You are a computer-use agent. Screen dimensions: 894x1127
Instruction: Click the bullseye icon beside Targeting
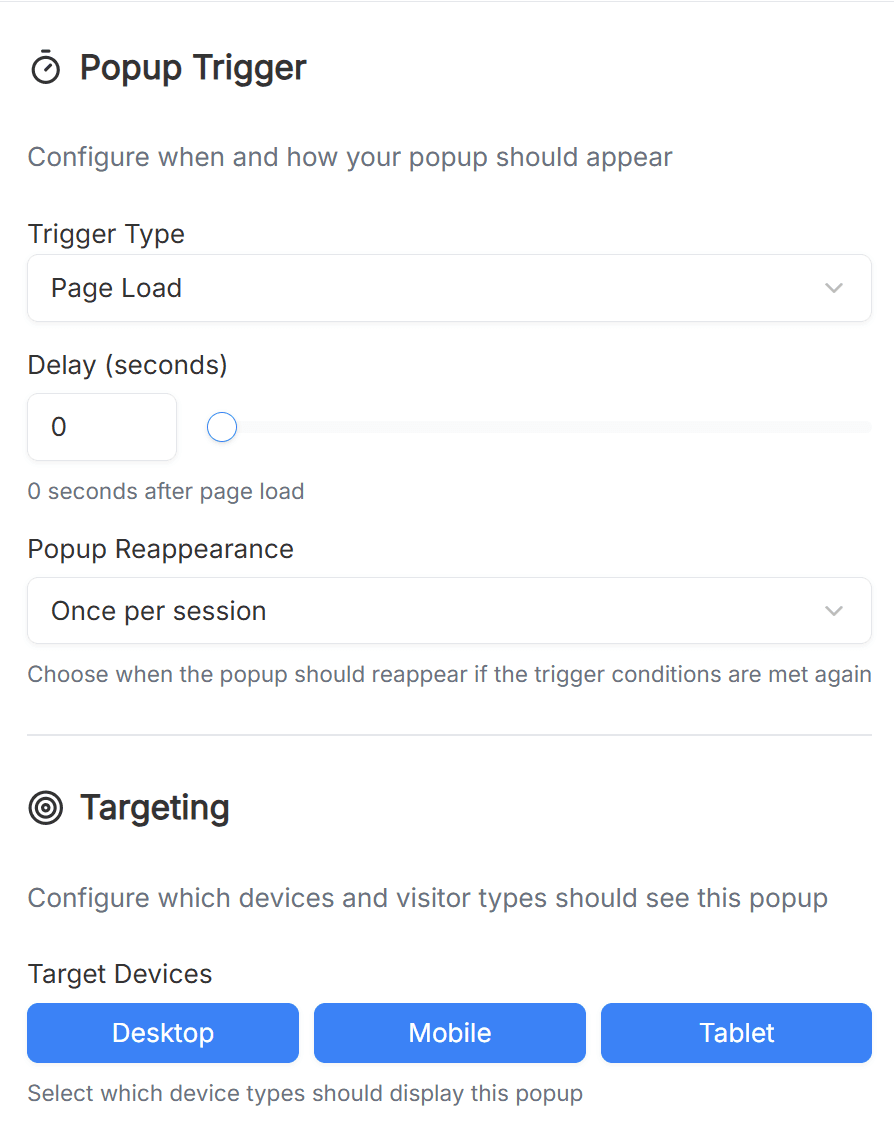coord(46,808)
